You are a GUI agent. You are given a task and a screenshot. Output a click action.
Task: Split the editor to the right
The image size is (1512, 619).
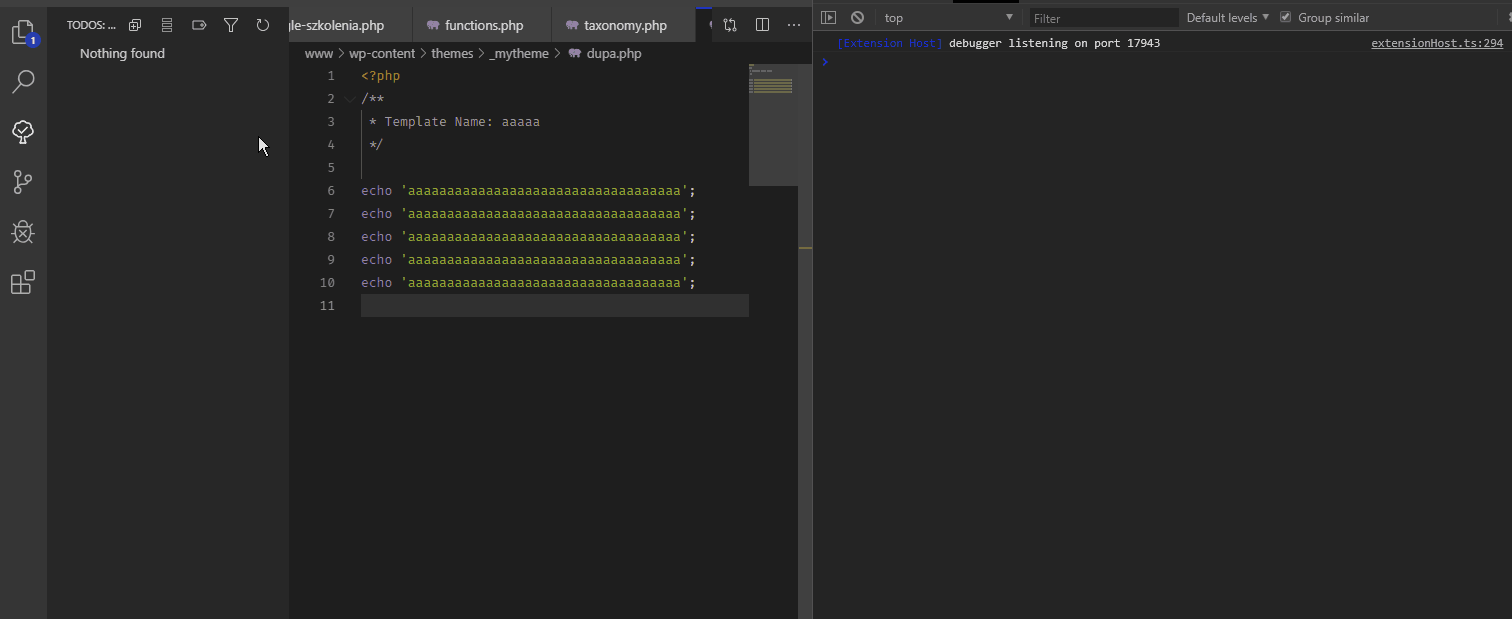[762, 25]
